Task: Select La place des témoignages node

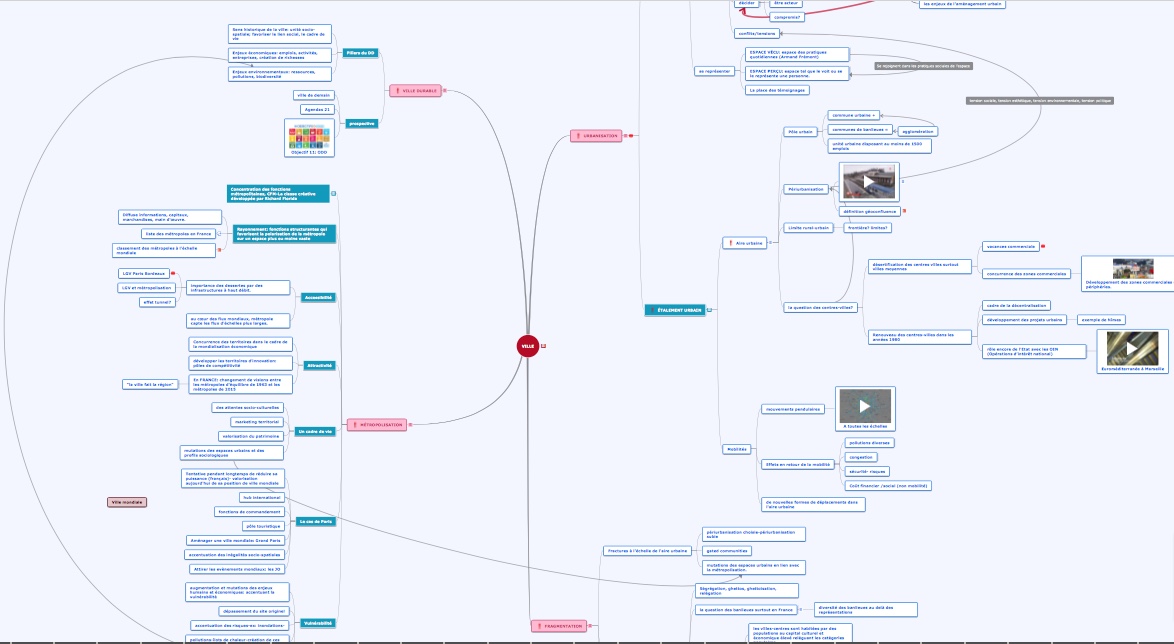Action: [x=777, y=90]
